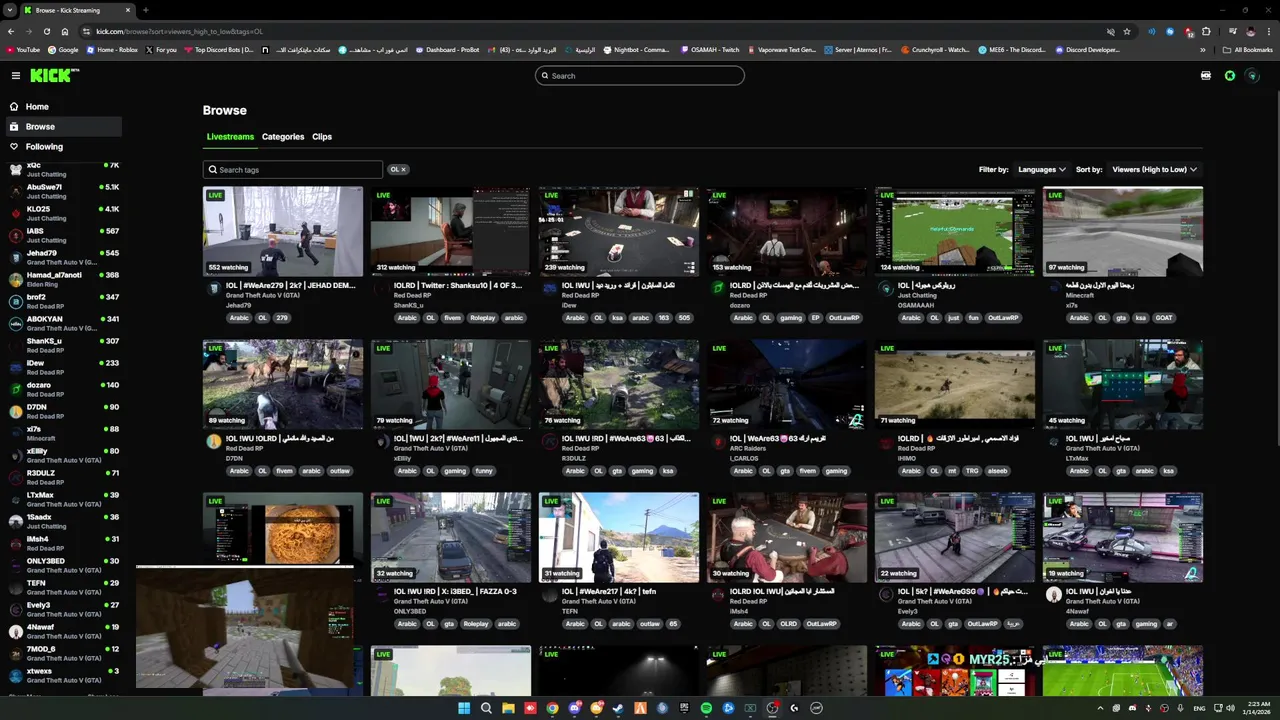Open the user profile avatar menu

click(x=1252, y=75)
